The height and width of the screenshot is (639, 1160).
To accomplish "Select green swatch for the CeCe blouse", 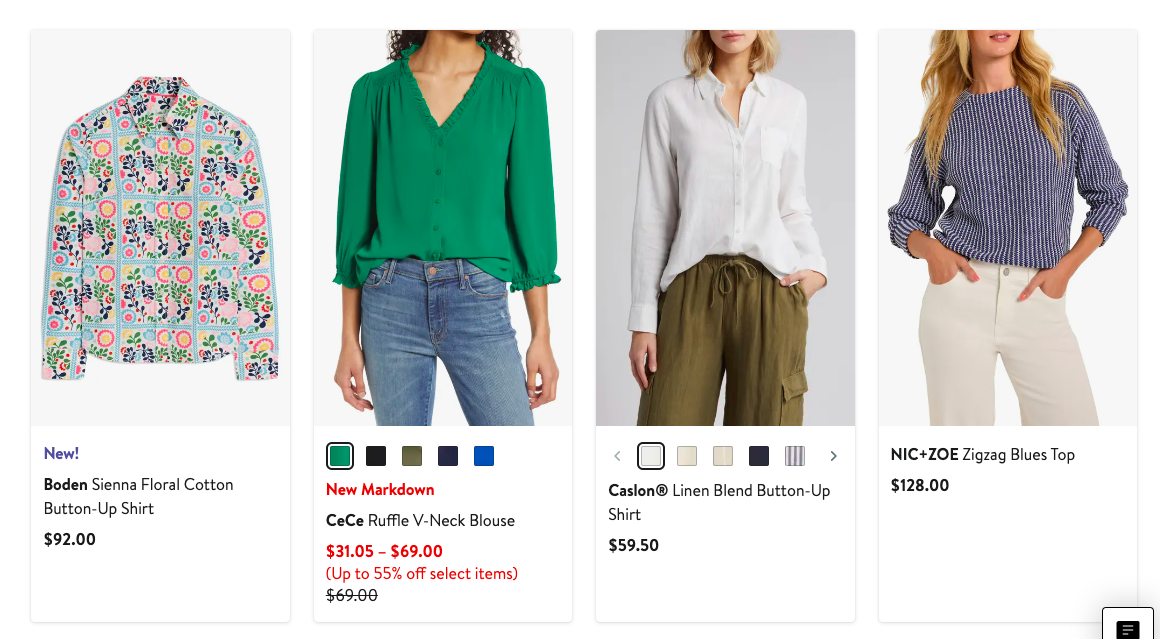I will click(340, 456).
